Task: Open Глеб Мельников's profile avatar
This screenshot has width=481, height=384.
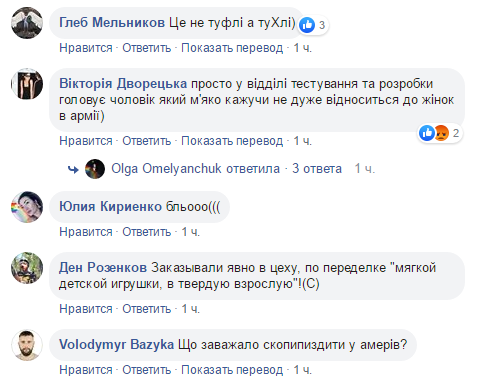Action: pos(27,23)
